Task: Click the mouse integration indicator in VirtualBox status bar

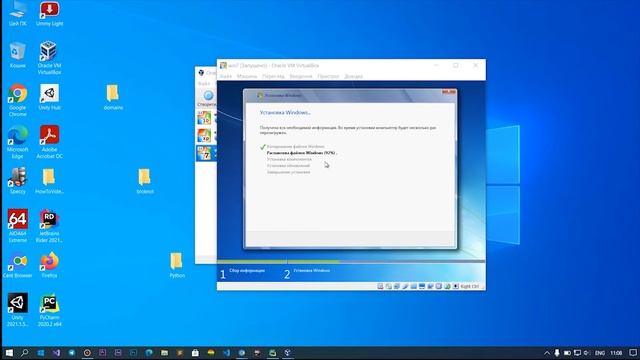Action: 447,286
